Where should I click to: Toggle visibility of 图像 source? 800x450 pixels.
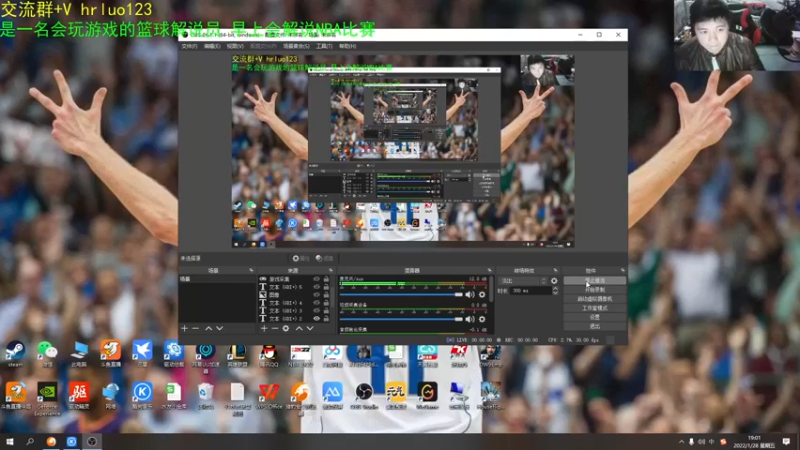coord(316,295)
